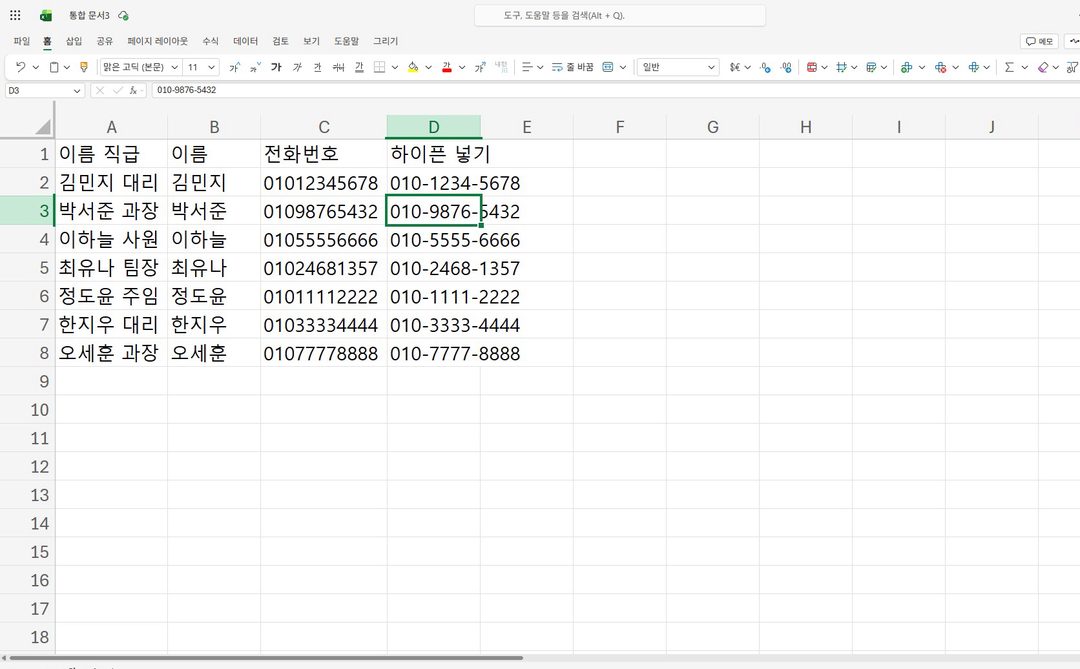
Task: Switch to the 삽입 tab
Action: 74,41
